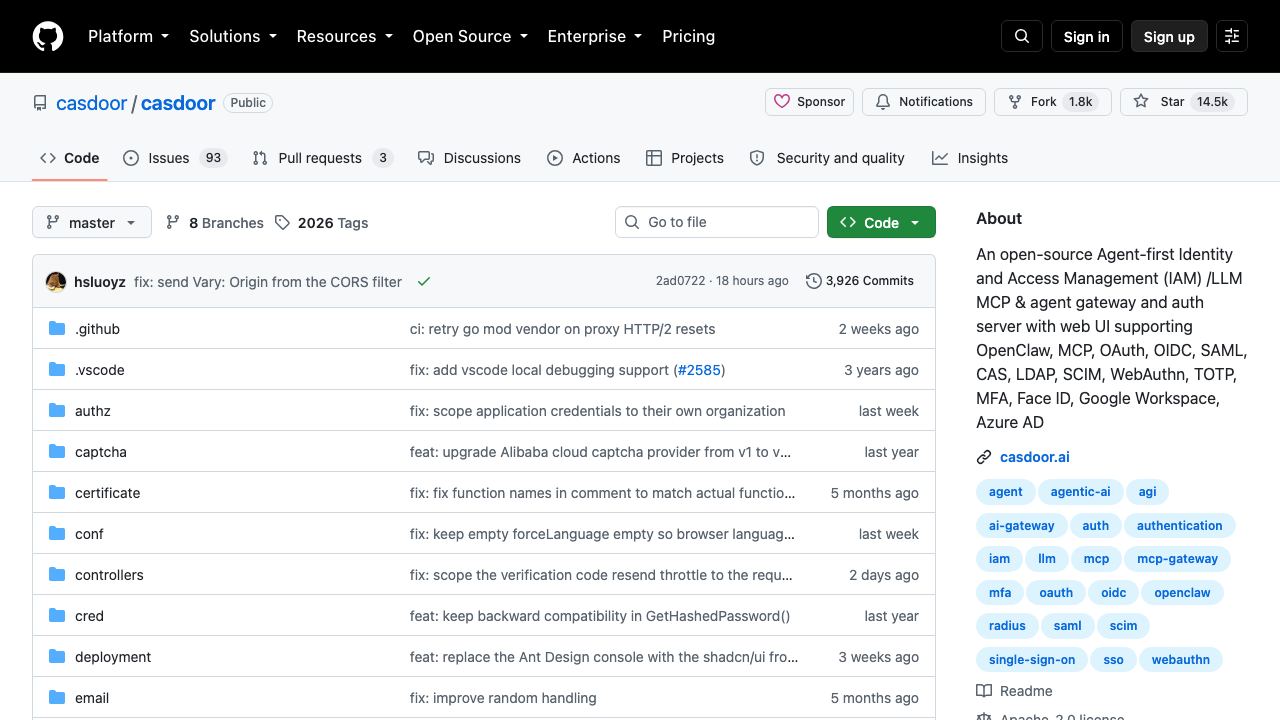The image size is (1280, 720).
Task: Open the controllers folder name
Action: pyautogui.click(x=109, y=575)
